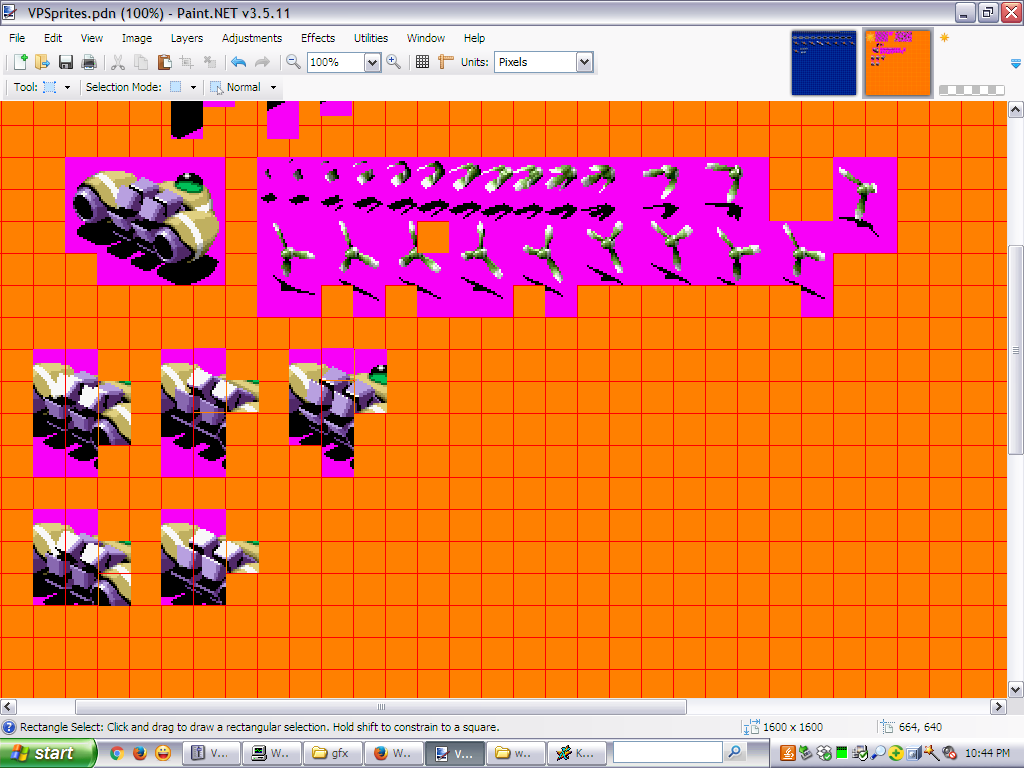Click the Paste clipboard icon
This screenshot has width=1024, height=768.
[164, 62]
